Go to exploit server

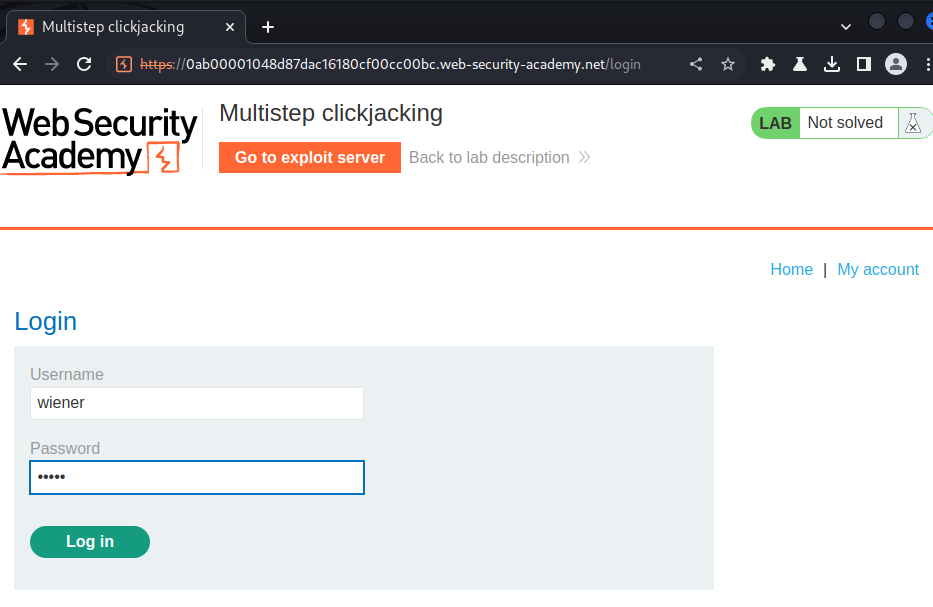[x=309, y=158]
